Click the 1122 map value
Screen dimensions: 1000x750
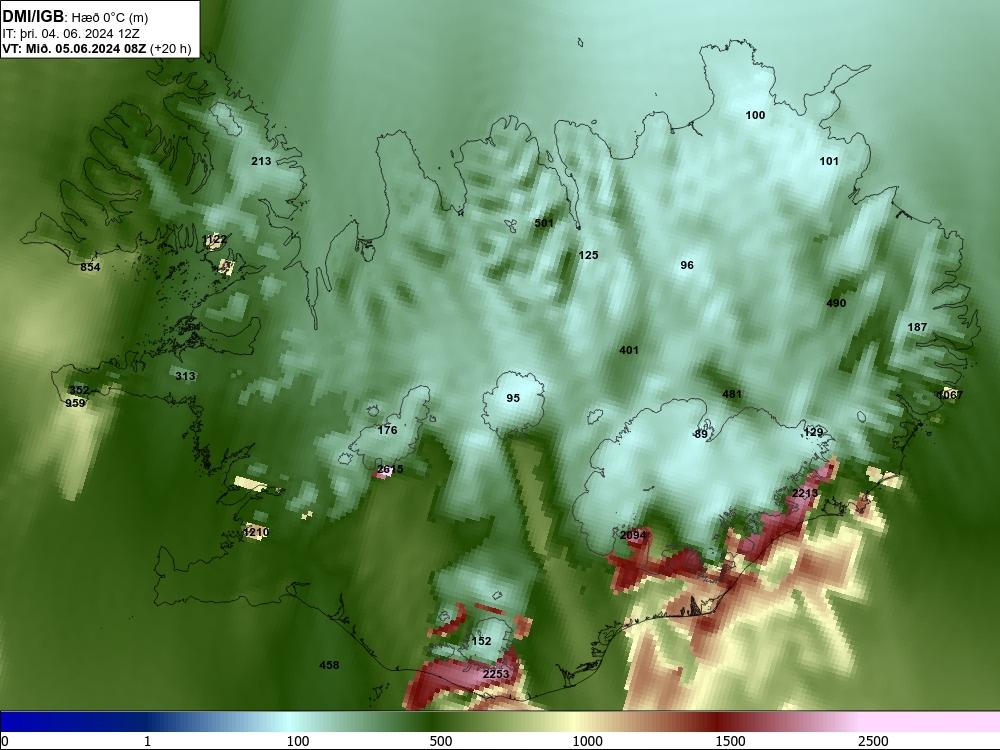(x=214, y=240)
